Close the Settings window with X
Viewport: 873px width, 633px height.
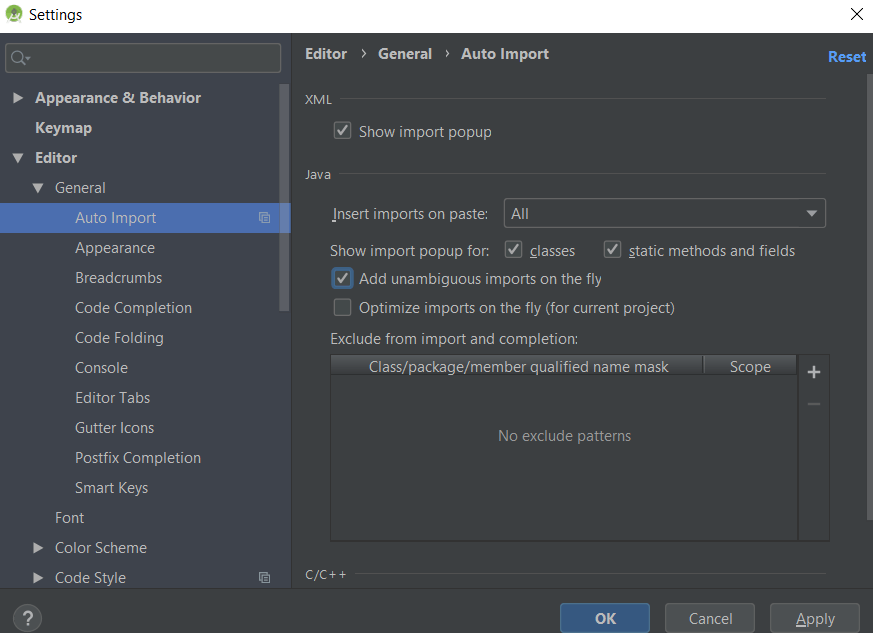[857, 14]
